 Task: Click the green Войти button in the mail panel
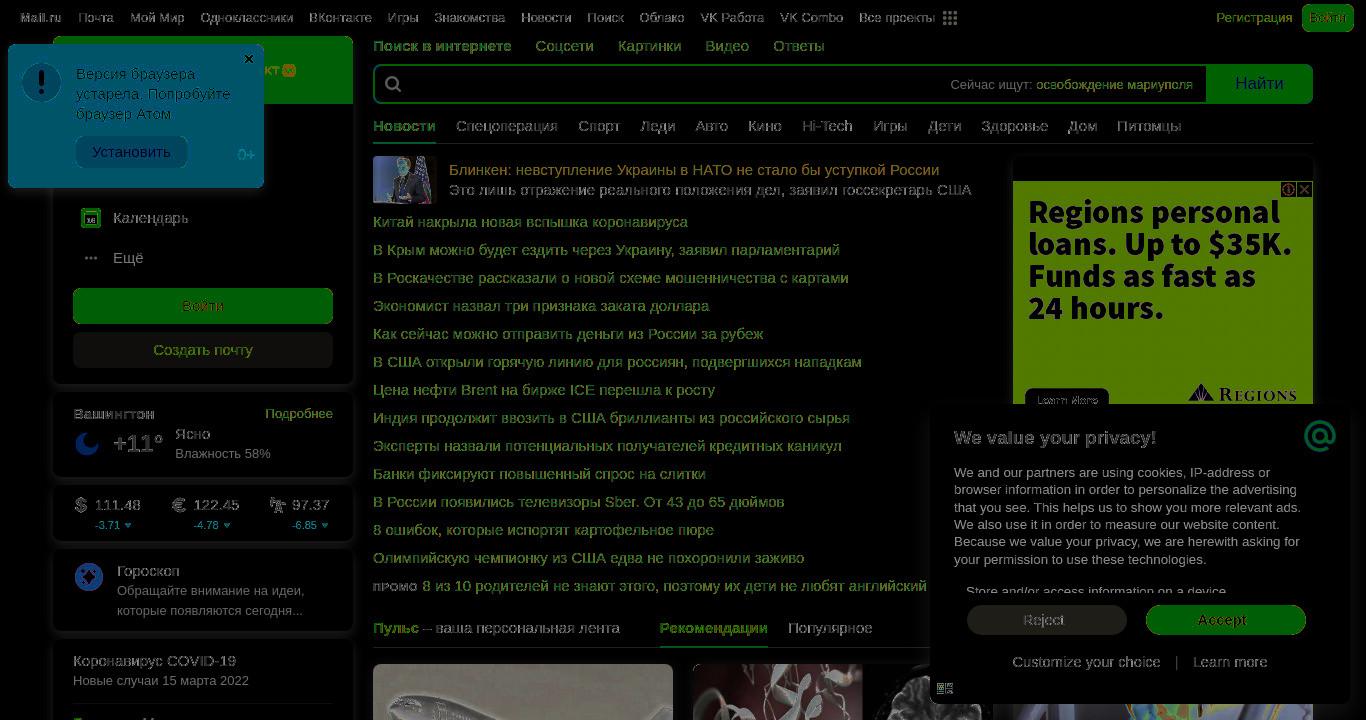click(x=203, y=306)
